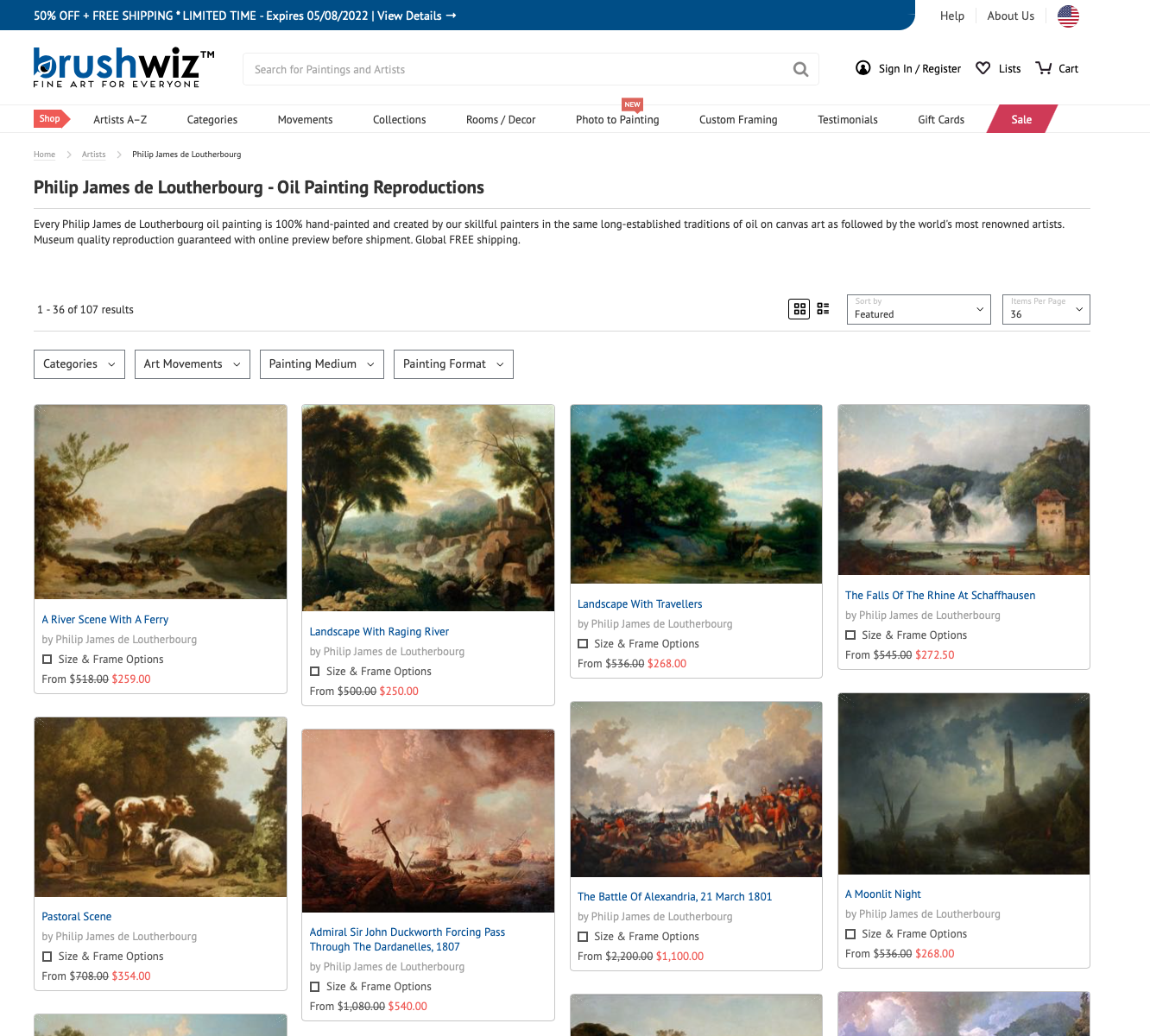Expand the Painting Format filter
The width and height of the screenshot is (1150, 1036).
click(x=453, y=364)
